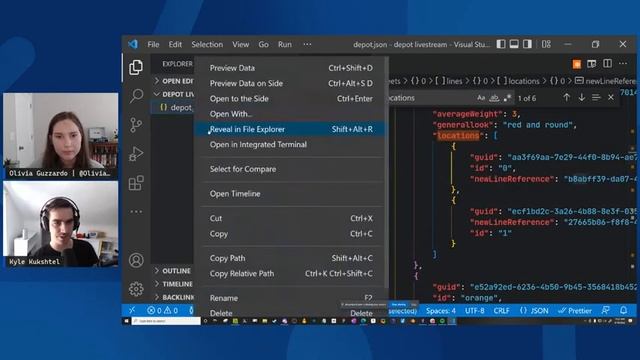The width and height of the screenshot is (640, 360).
Task: Open editor More Actions ellipsis
Action: click(623, 63)
